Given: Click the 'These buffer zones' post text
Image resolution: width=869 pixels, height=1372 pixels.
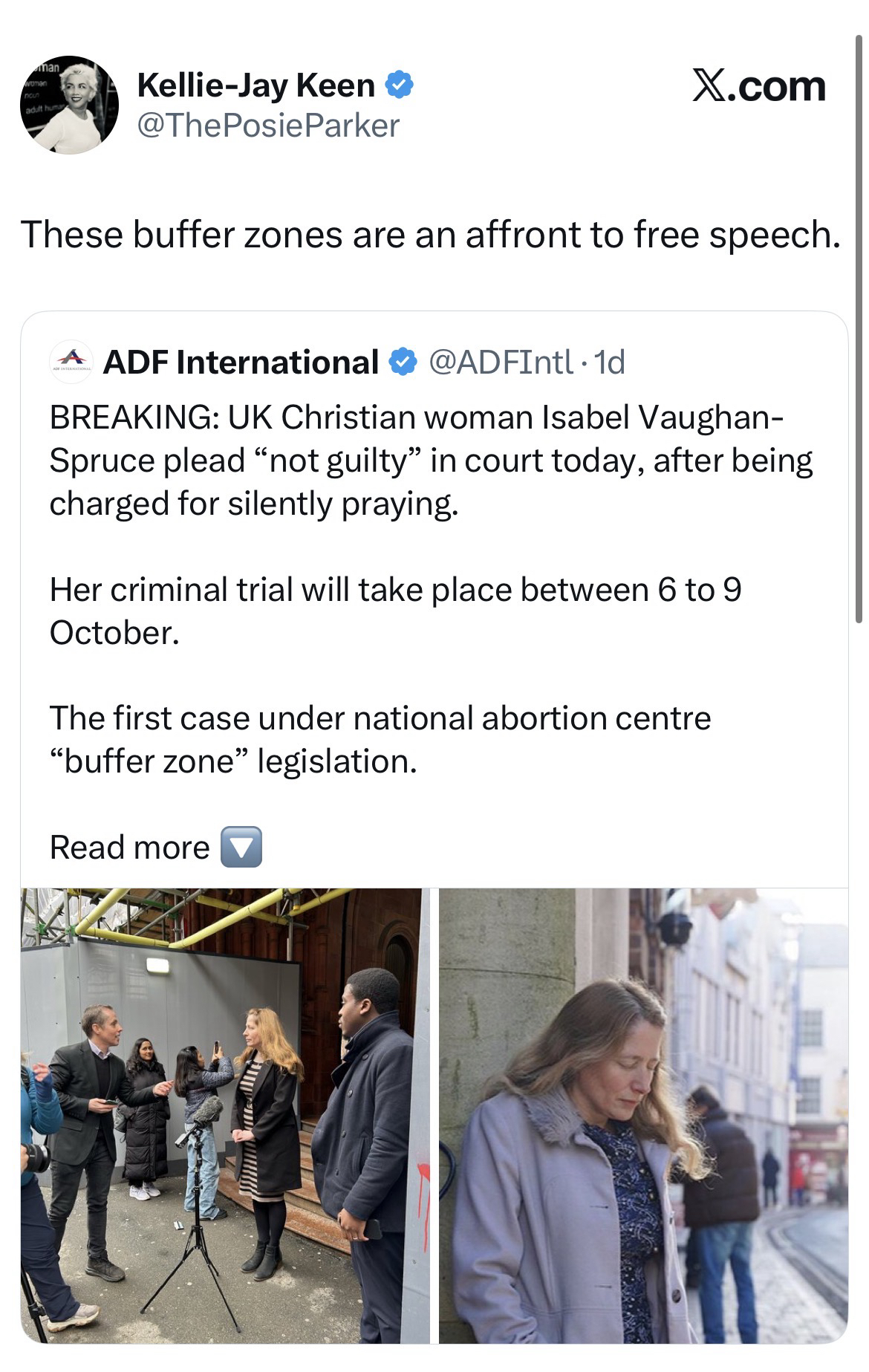Looking at the screenshot, I should click(x=431, y=234).
